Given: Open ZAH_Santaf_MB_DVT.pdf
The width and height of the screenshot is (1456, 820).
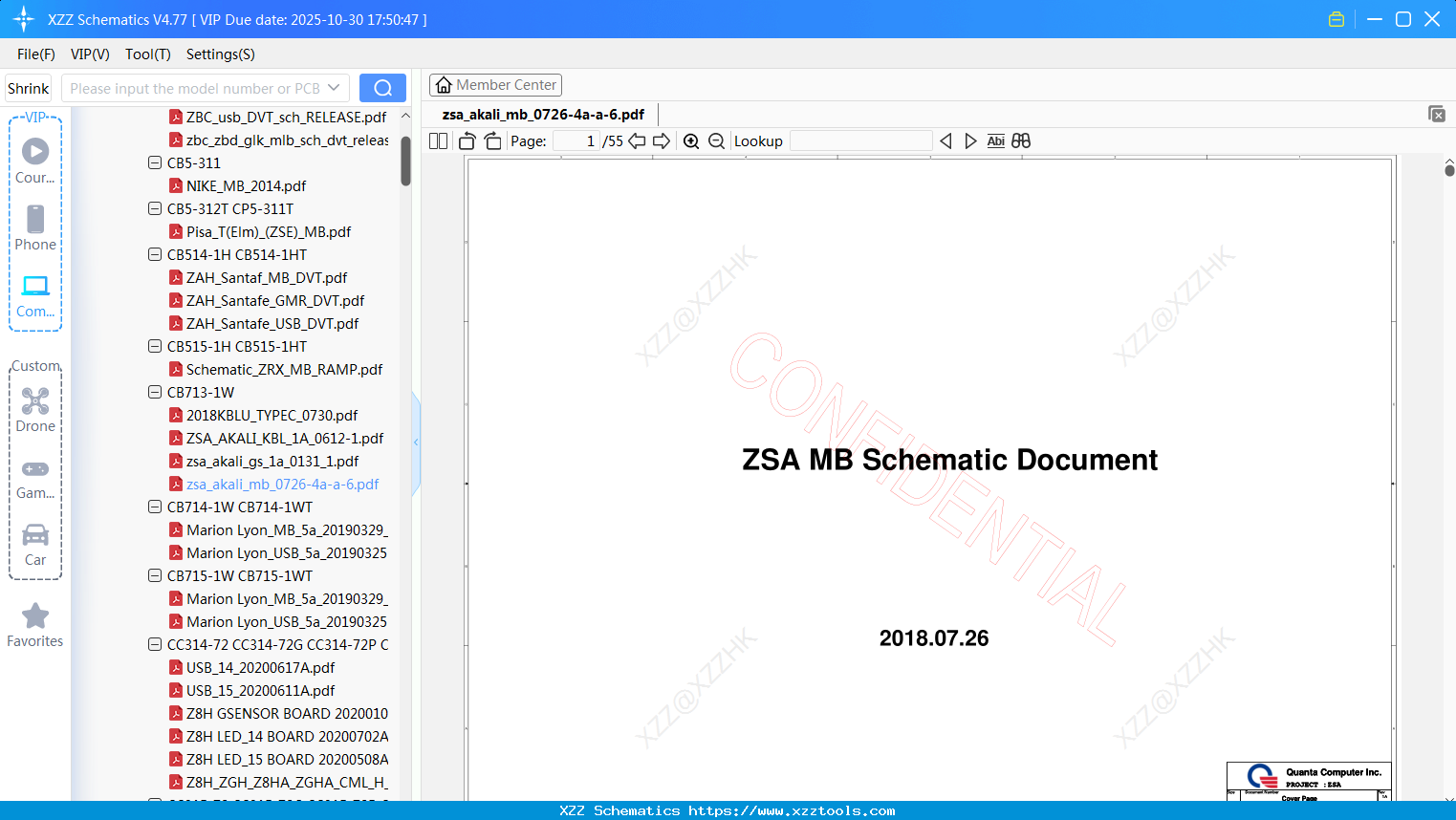Looking at the screenshot, I should pos(258,277).
